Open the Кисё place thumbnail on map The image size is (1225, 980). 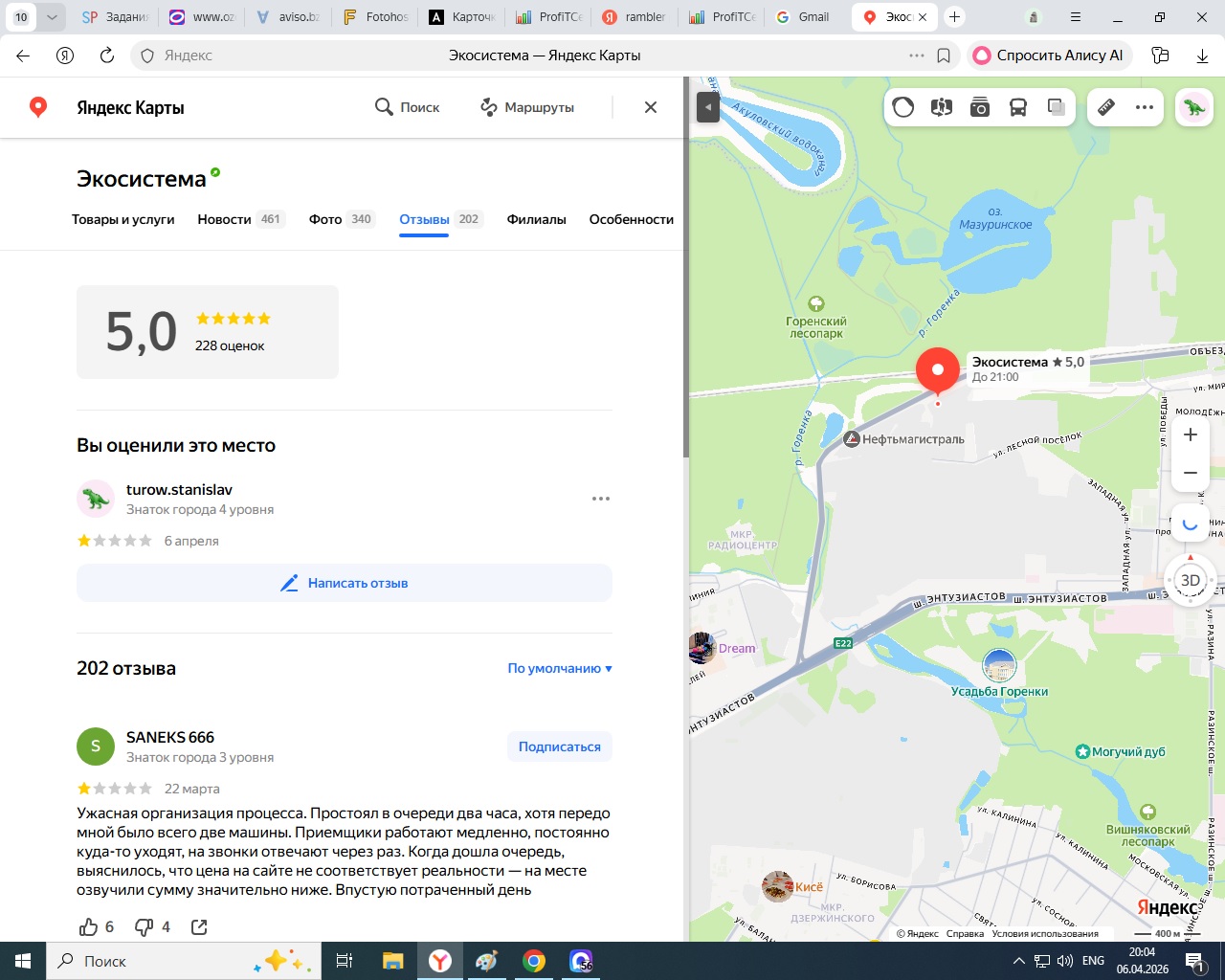click(777, 886)
